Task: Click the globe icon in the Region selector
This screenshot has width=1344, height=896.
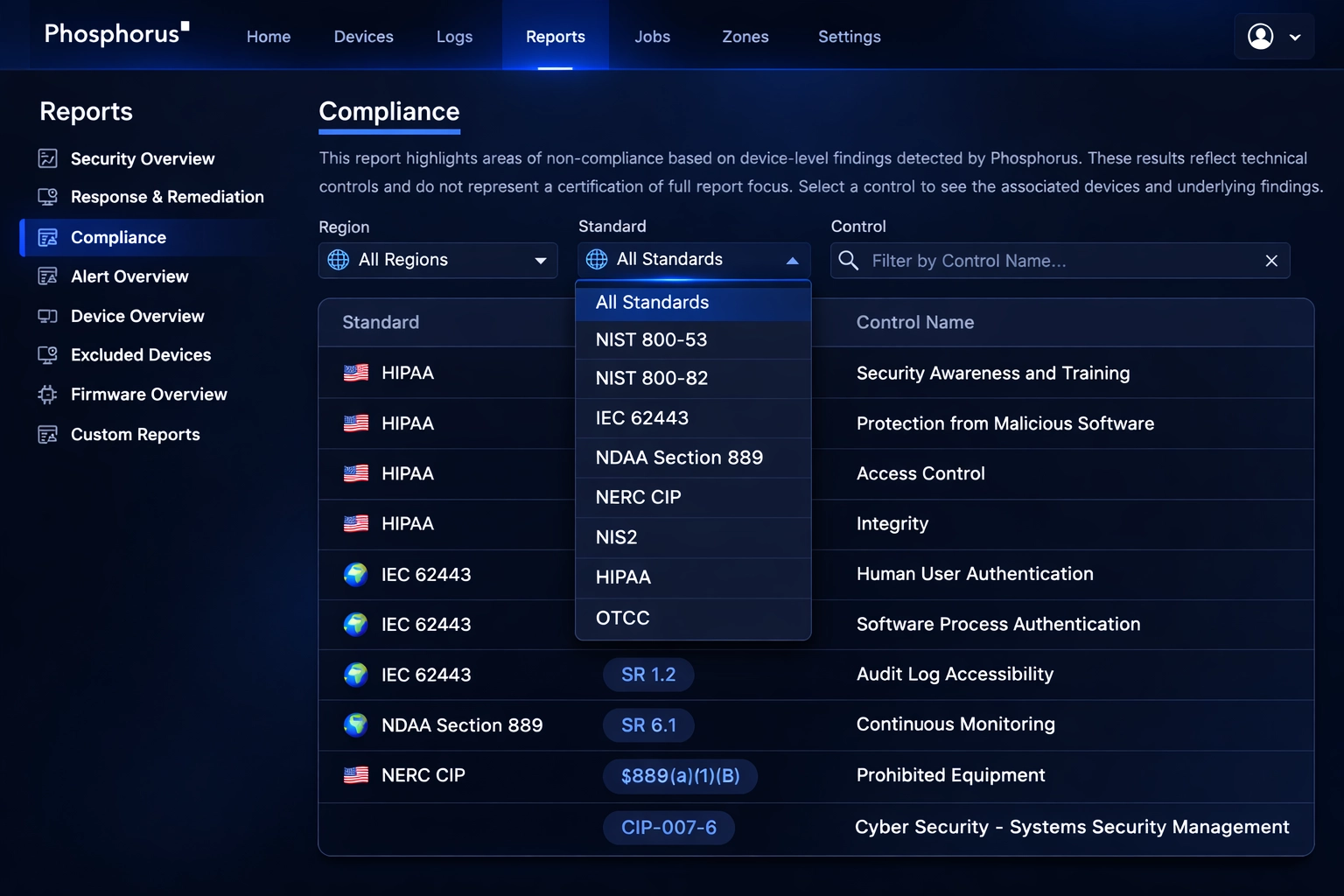Action: pos(338,260)
